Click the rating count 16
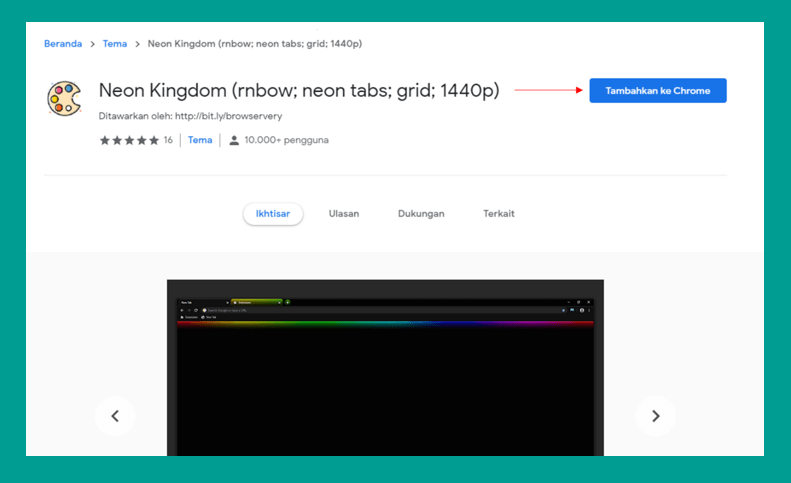The width and height of the screenshot is (791, 483). point(168,140)
